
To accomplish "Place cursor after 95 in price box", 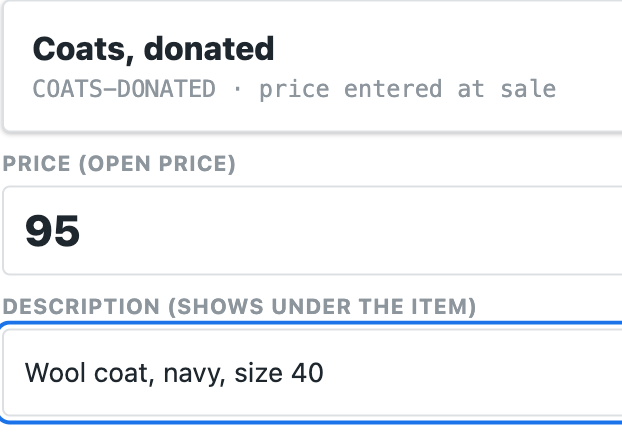I will pyautogui.click(x=81, y=231).
